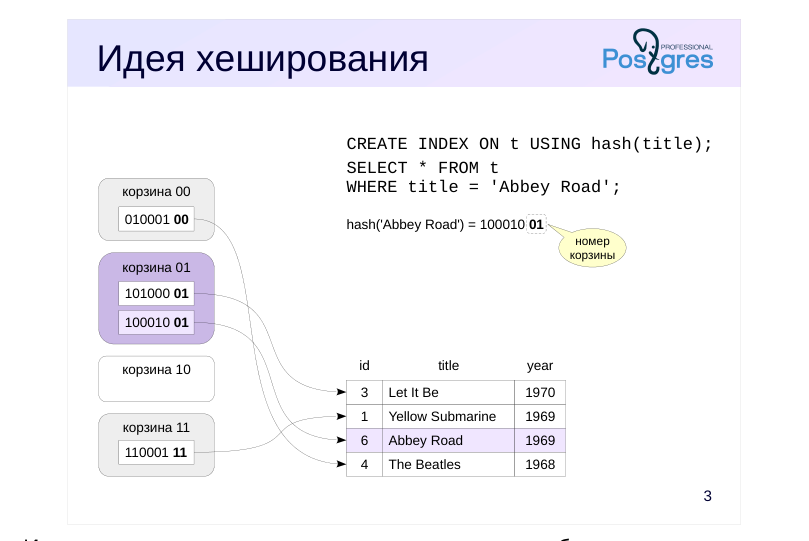Click the yellow 'номер корзины' callout bubble
Viewport: 809px width, 541px height.
[592, 248]
